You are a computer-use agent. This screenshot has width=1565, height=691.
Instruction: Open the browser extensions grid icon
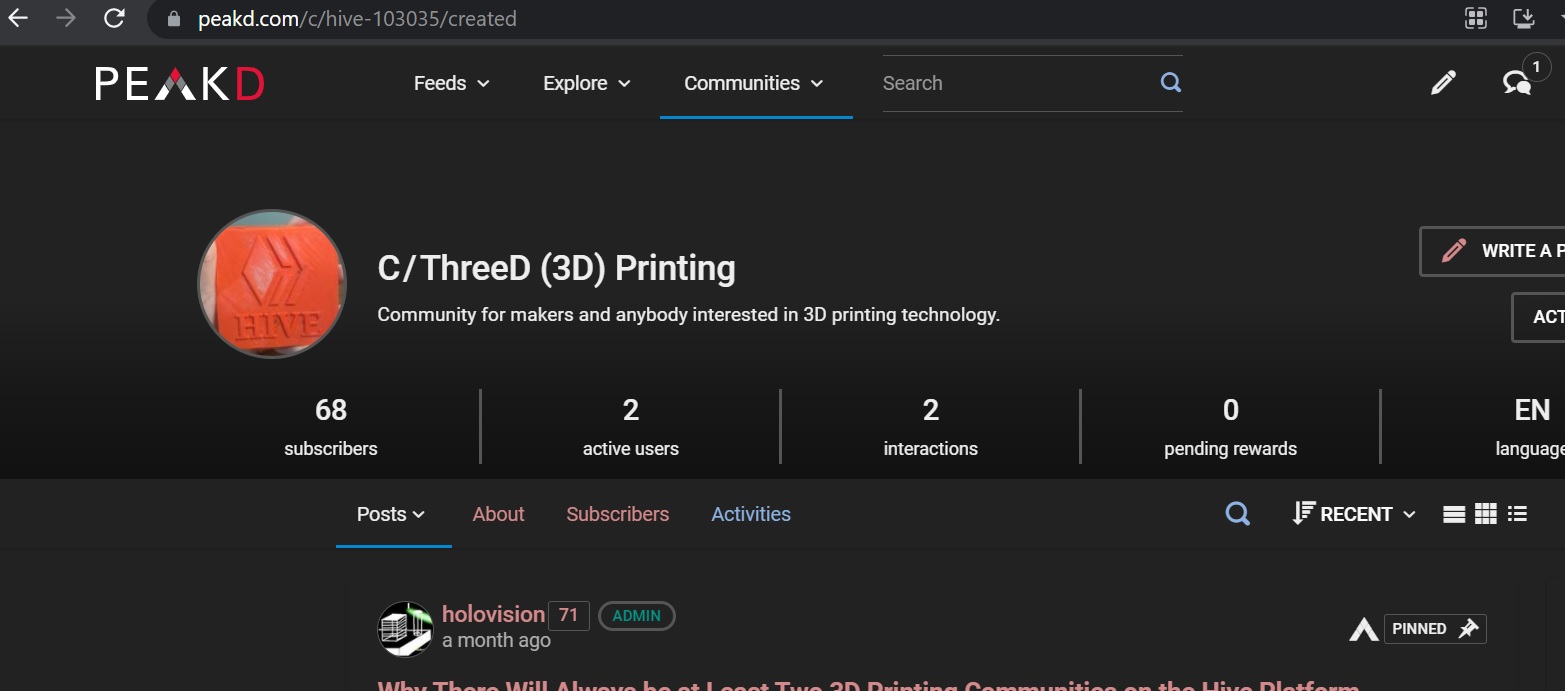point(1475,18)
